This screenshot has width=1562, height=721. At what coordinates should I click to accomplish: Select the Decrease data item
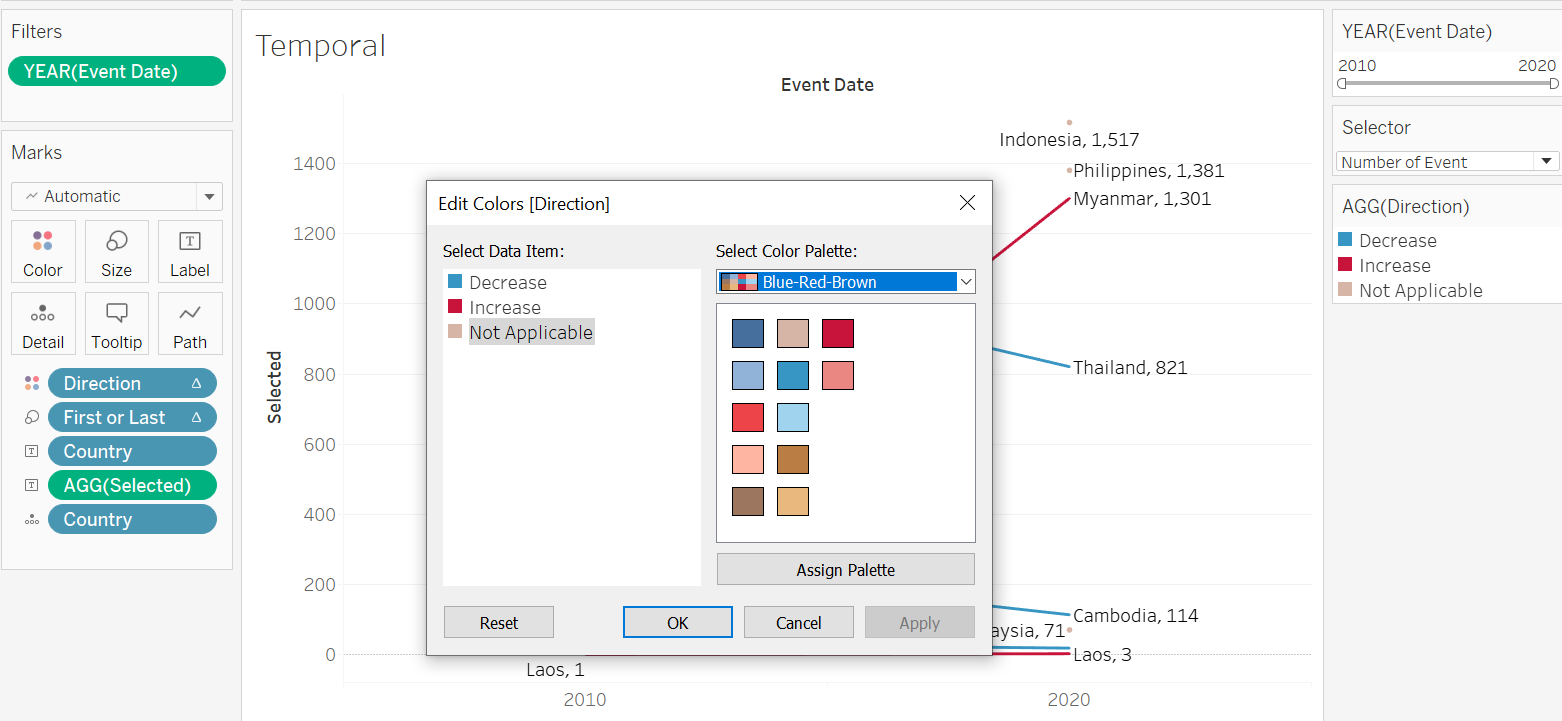click(x=507, y=283)
